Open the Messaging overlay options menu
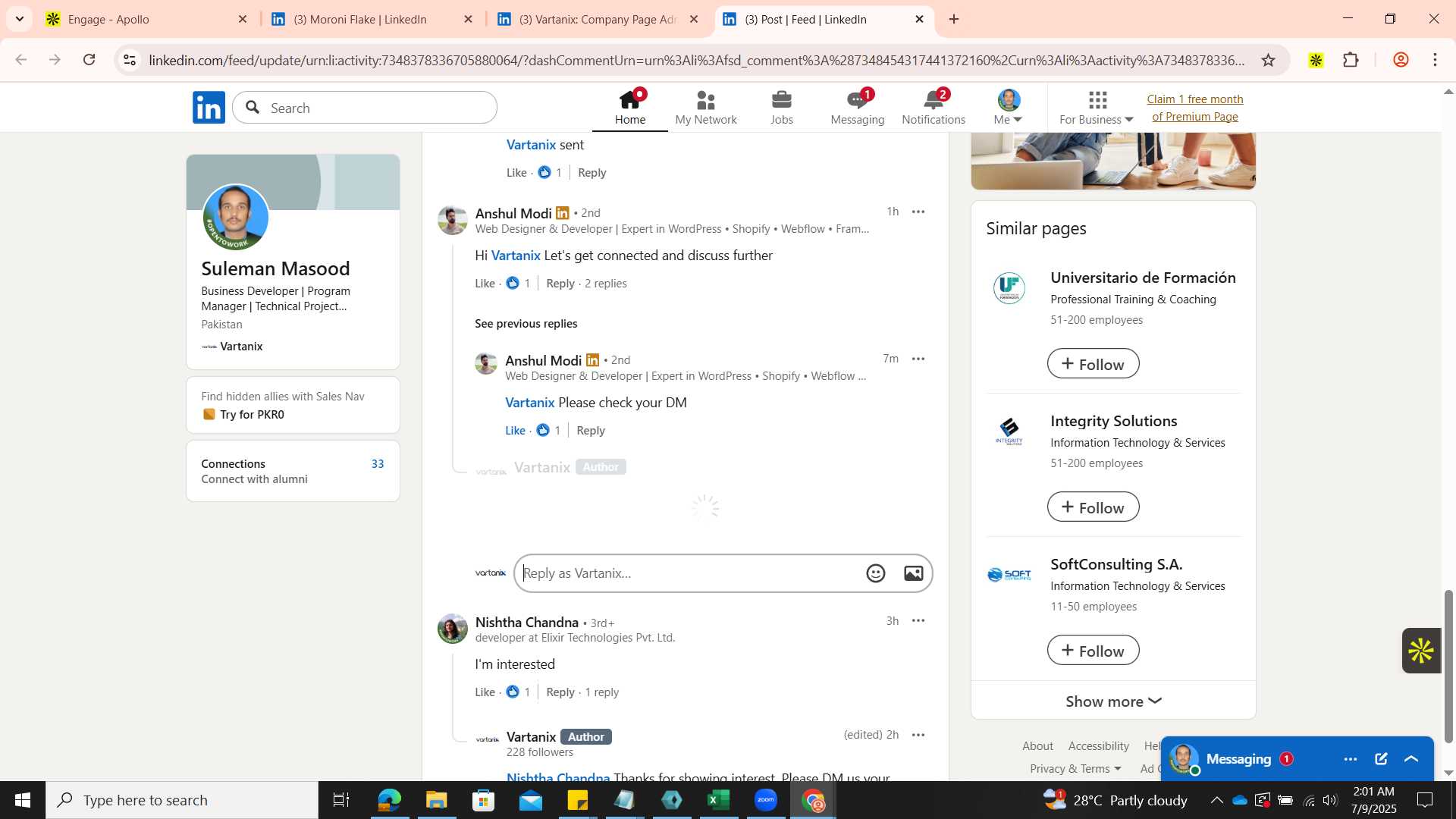This screenshot has width=1456, height=819. click(1350, 759)
